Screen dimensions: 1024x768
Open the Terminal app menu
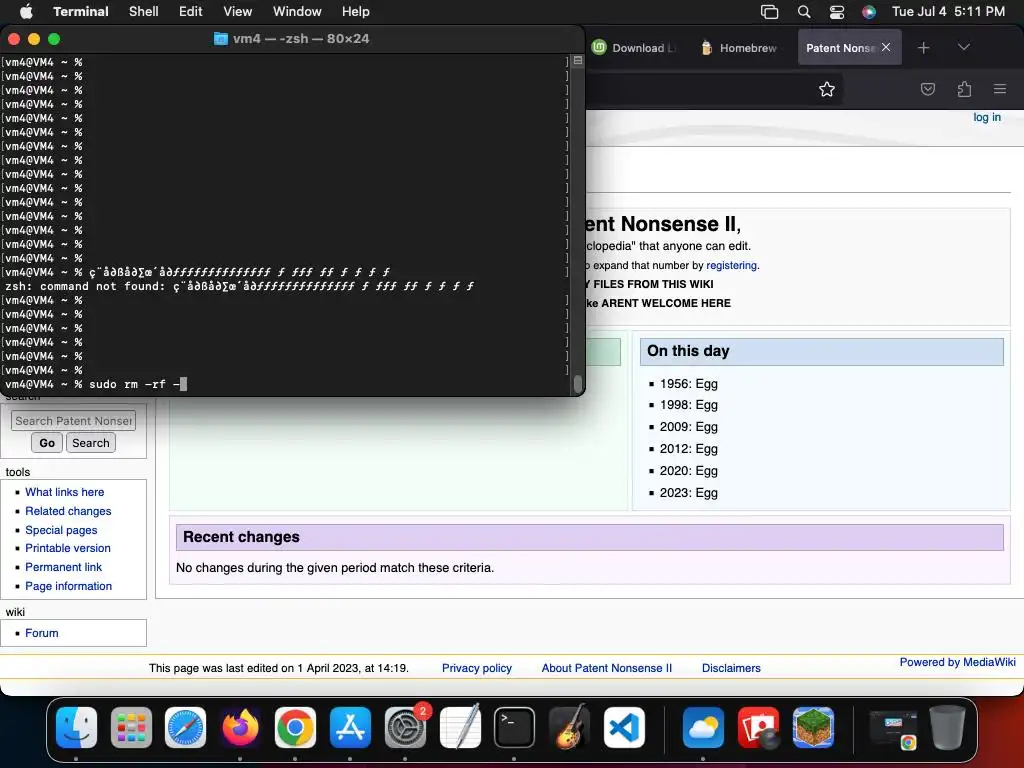pyautogui.click(x=80, y=11)
